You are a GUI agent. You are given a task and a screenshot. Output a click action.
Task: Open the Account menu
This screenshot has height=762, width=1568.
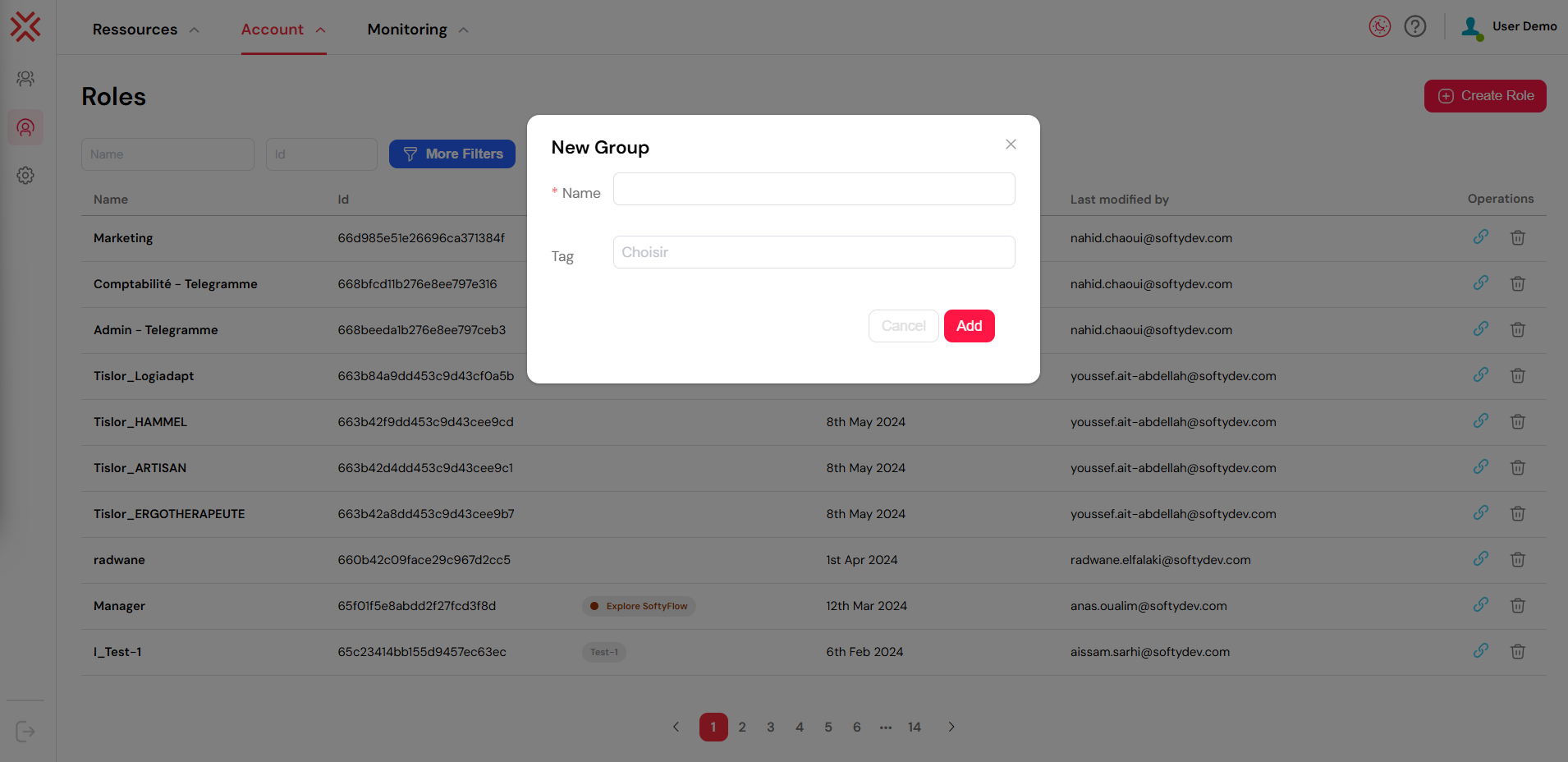283,30
